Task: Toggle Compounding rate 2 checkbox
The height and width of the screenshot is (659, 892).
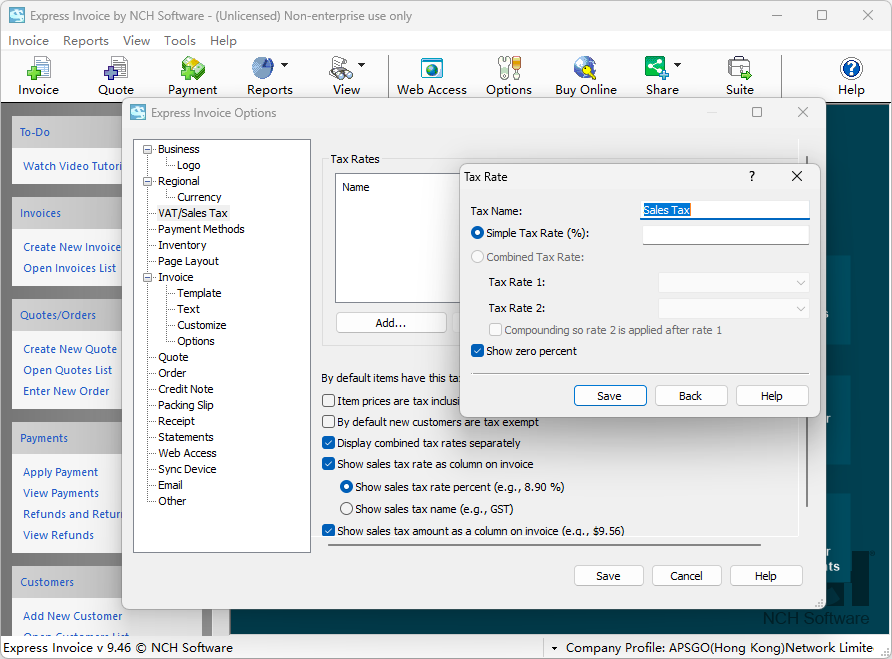Action: click(x=495, y=330)
